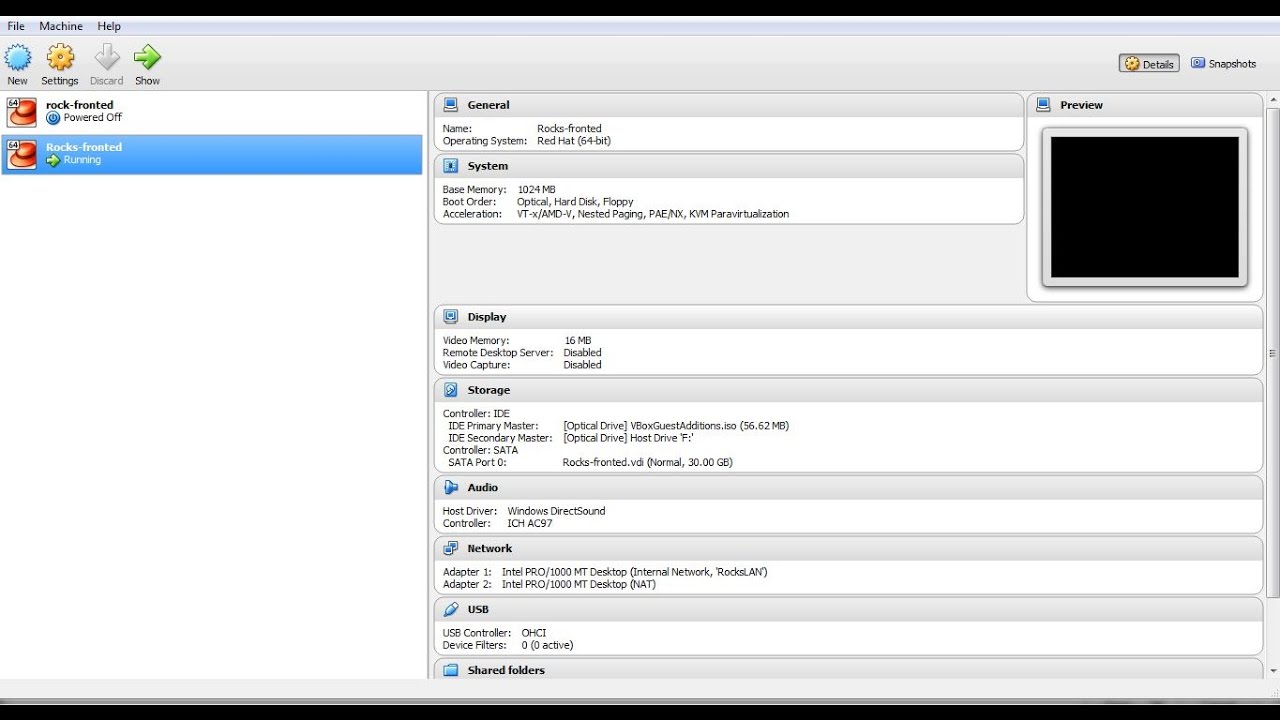1280x720 pixels.
Task: Switch to the Details view
Action: point(1149,64)
